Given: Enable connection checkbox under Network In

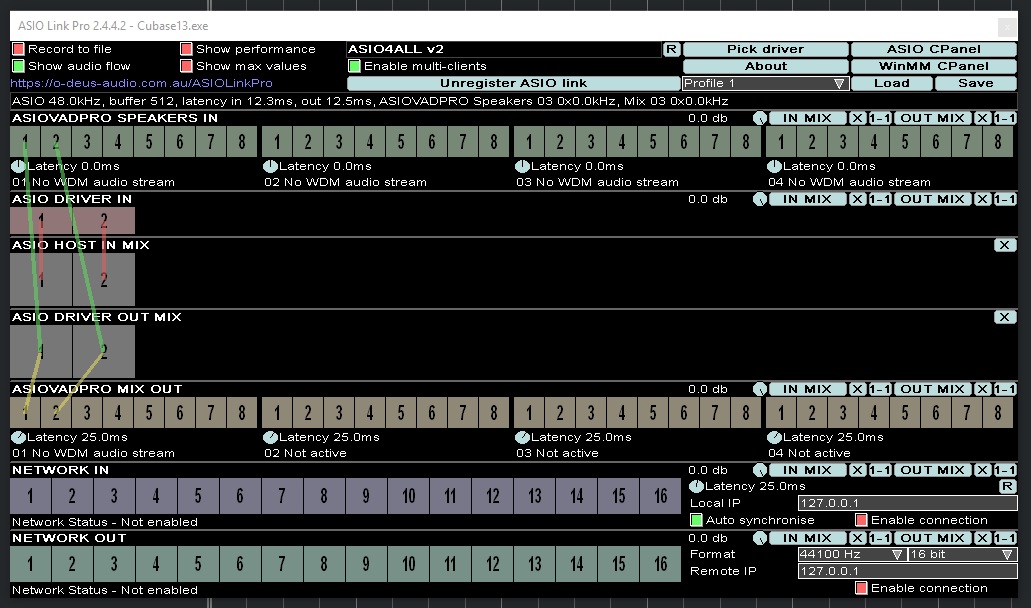Looking at the screenshot, I should (x=861, y=521).
